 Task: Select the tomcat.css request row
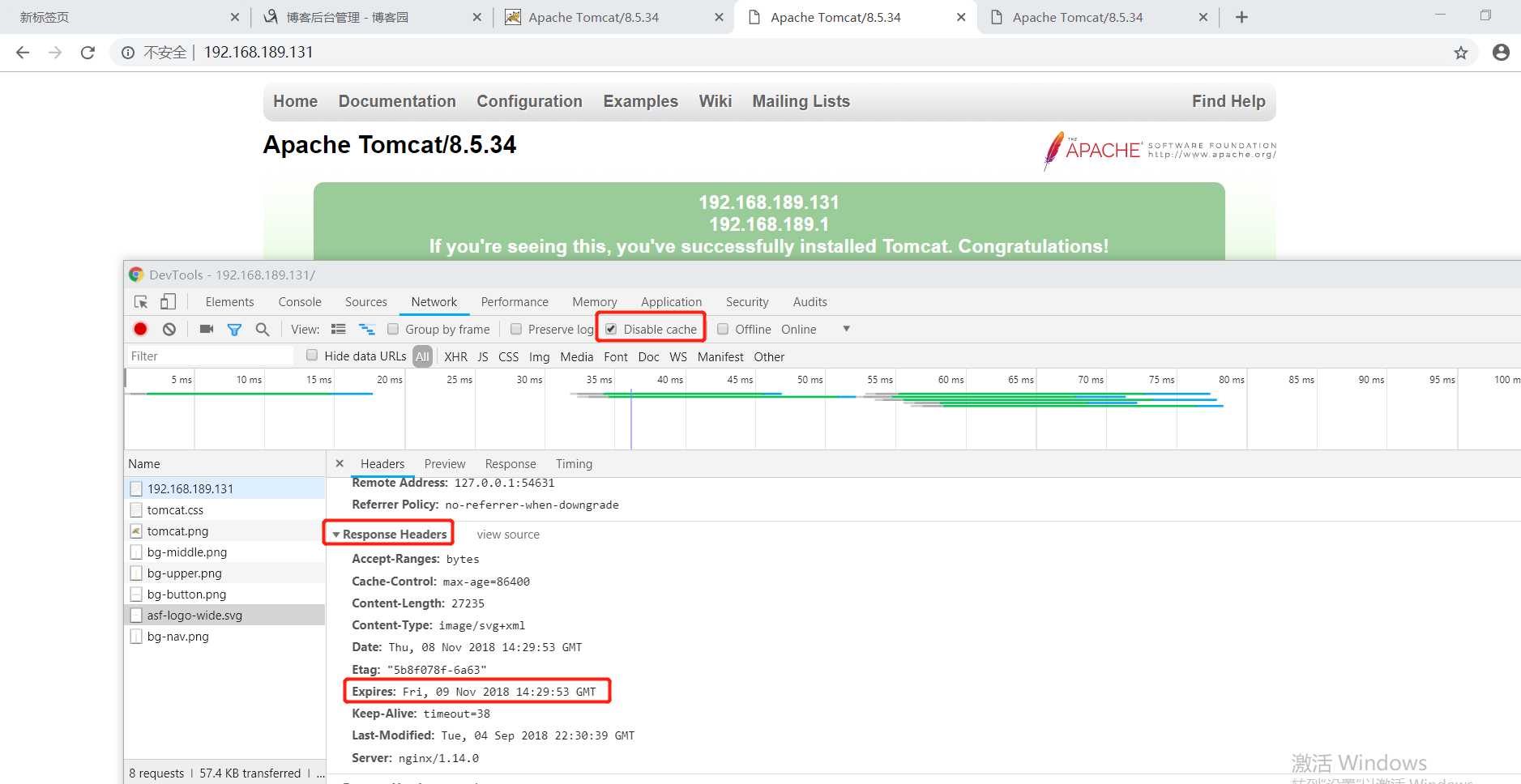(225, 510)
